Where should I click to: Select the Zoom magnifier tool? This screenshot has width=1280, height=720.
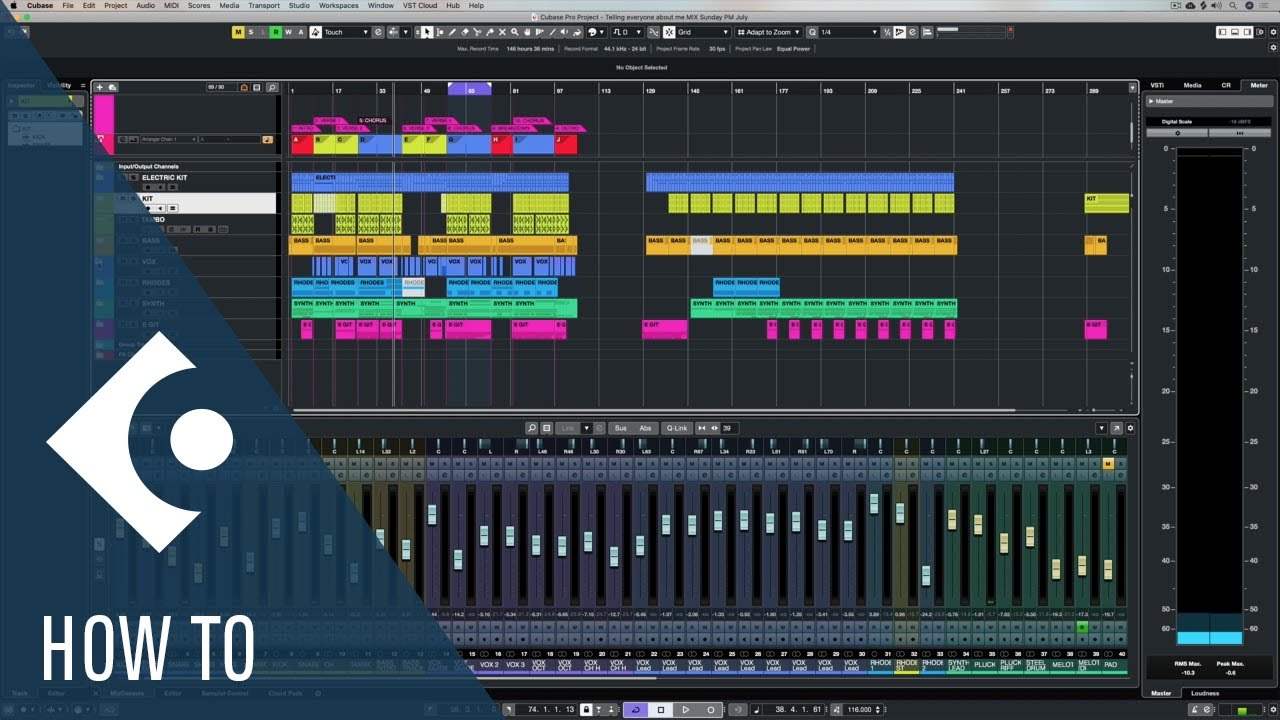click(514, 32)
